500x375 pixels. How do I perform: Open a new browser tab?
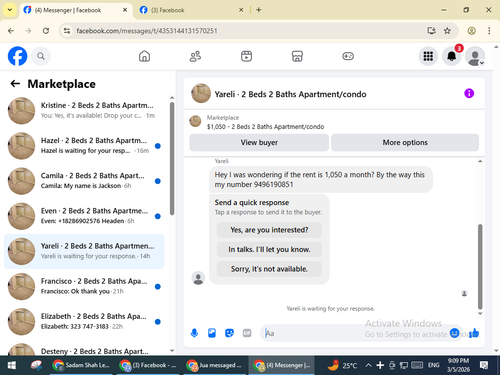click(x=259, y=10)
